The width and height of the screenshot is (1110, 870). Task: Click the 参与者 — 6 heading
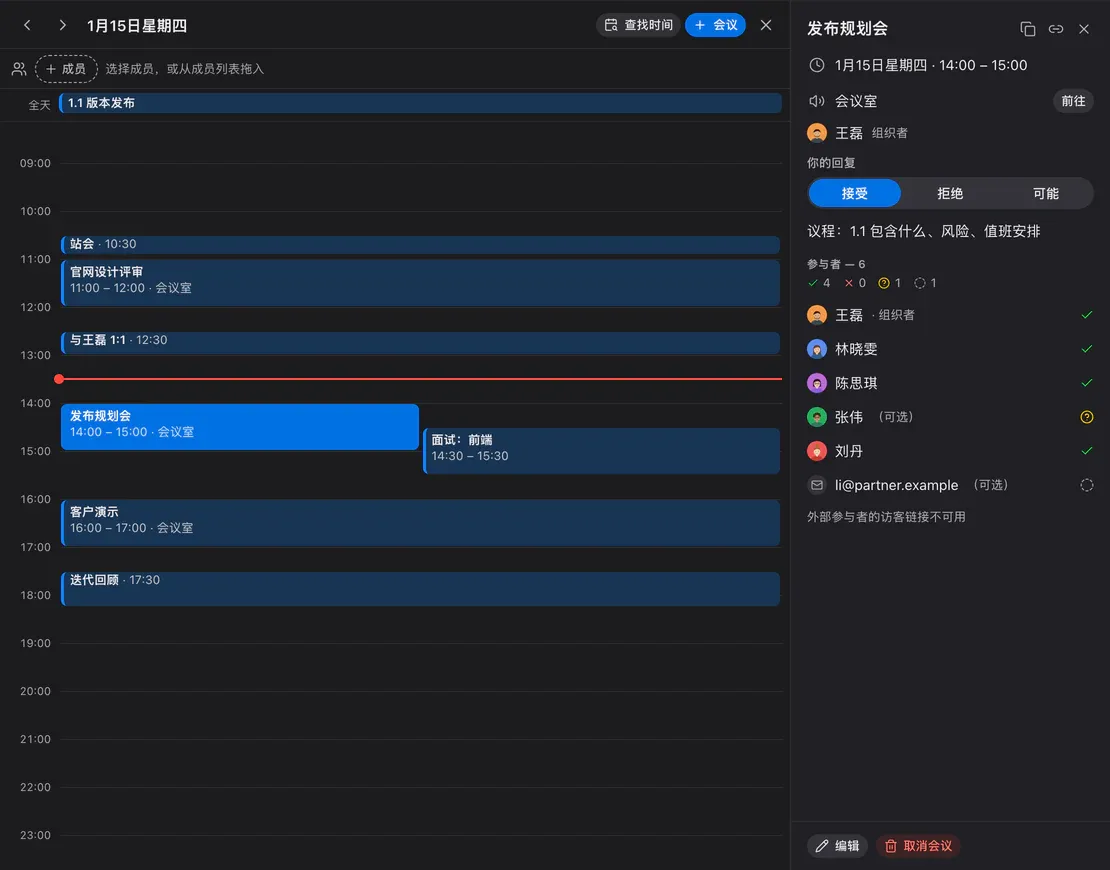pyautogui.click(x=836, y=264)
